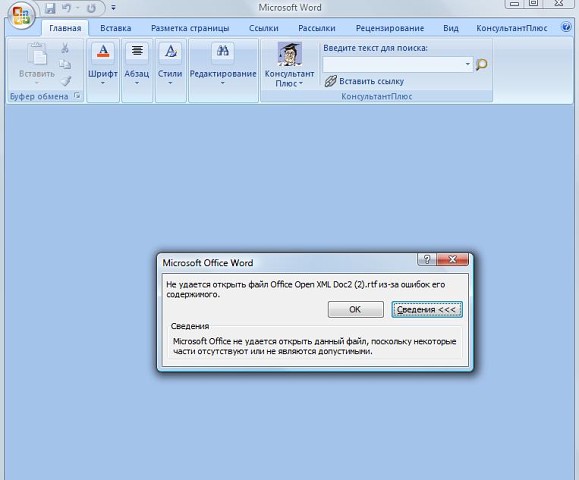579x480 pixels.
Task: Click the Word Help question mark icon
Action: 566,27
